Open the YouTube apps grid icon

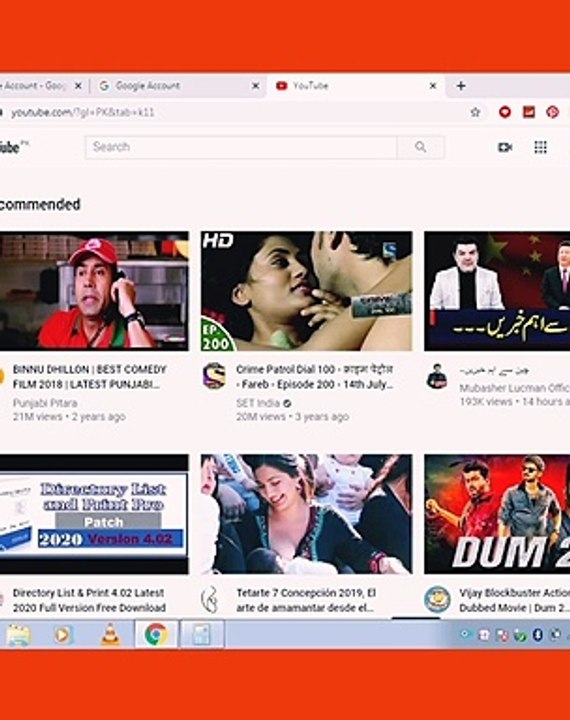coord(541,147)
